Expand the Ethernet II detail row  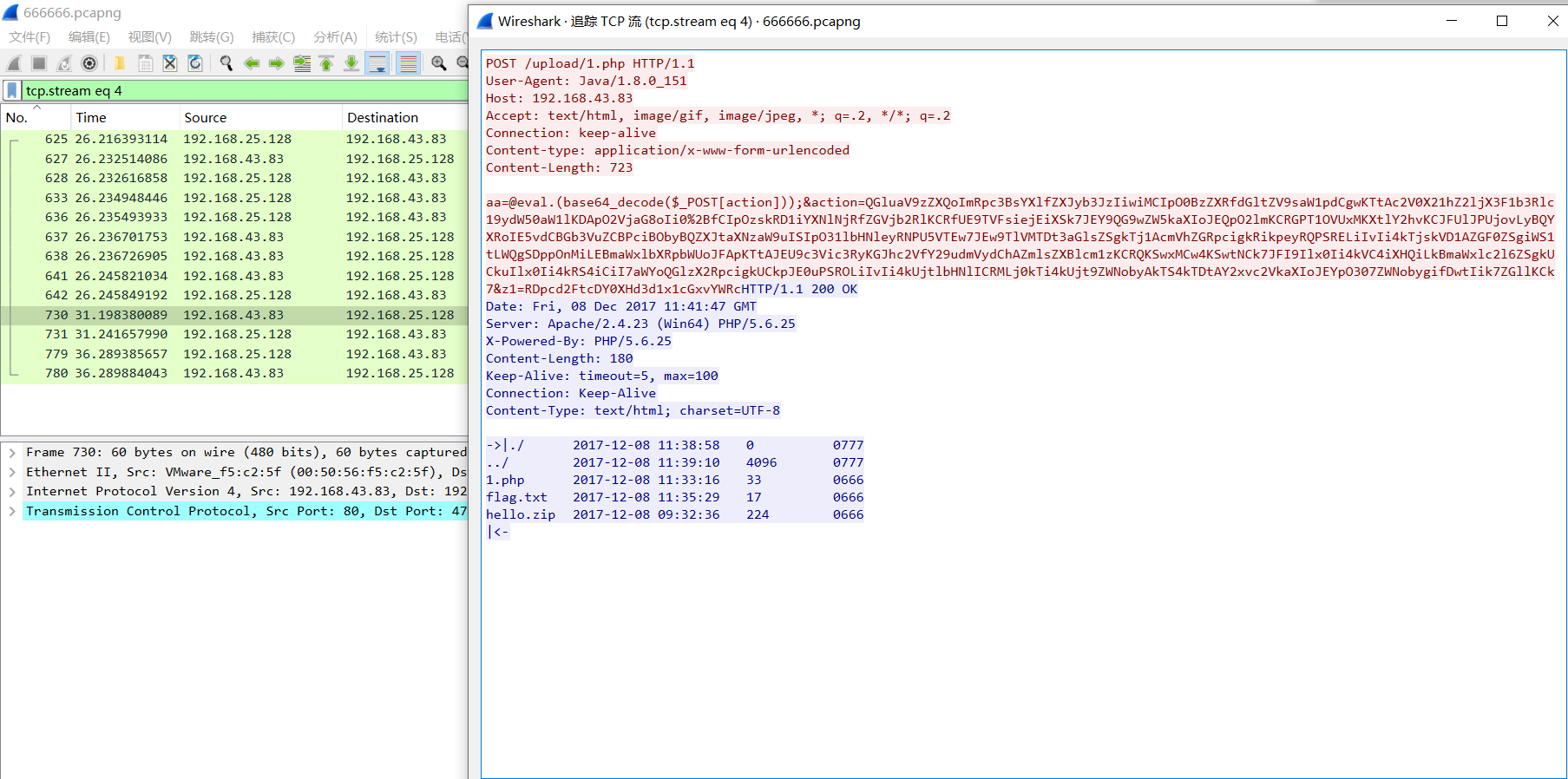click(x=12, y=472)
